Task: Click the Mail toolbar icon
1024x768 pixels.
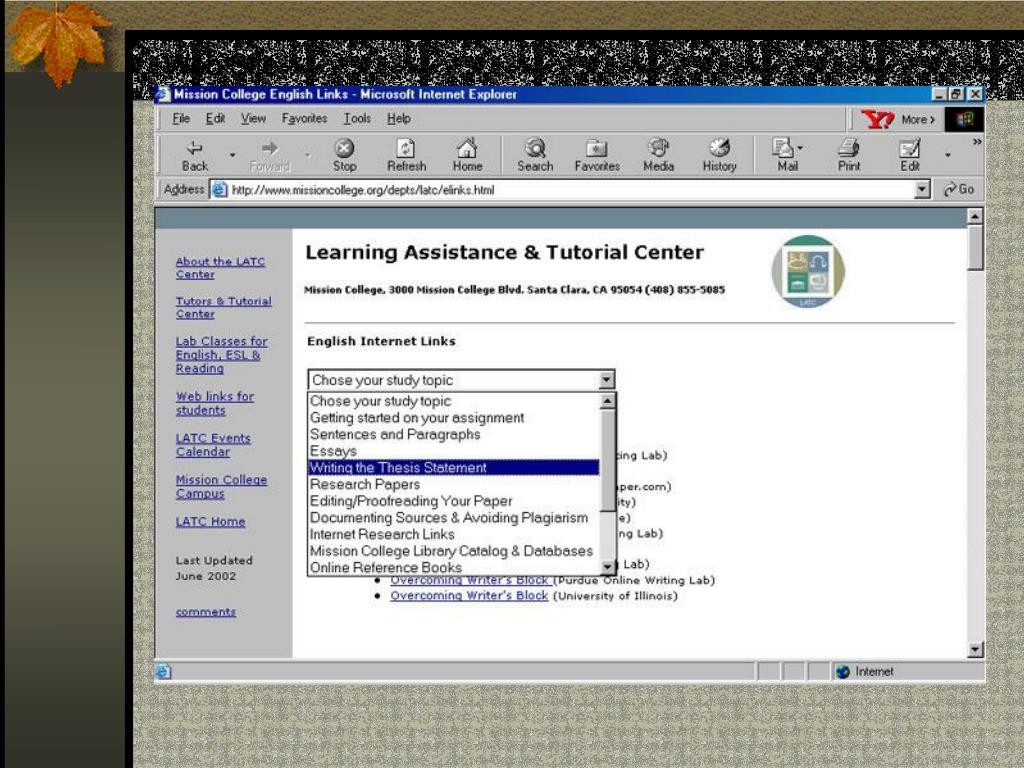Action: pos(782,148)
